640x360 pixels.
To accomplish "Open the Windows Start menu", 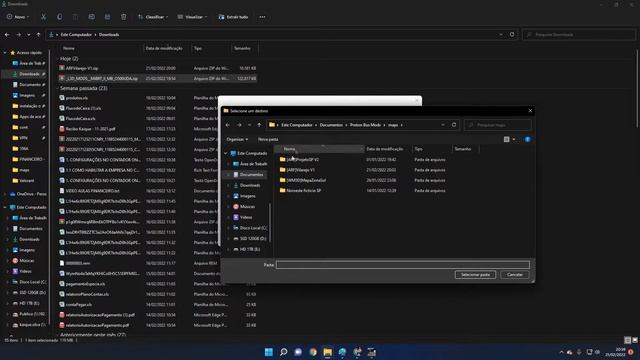I will (x=269, y=352).
